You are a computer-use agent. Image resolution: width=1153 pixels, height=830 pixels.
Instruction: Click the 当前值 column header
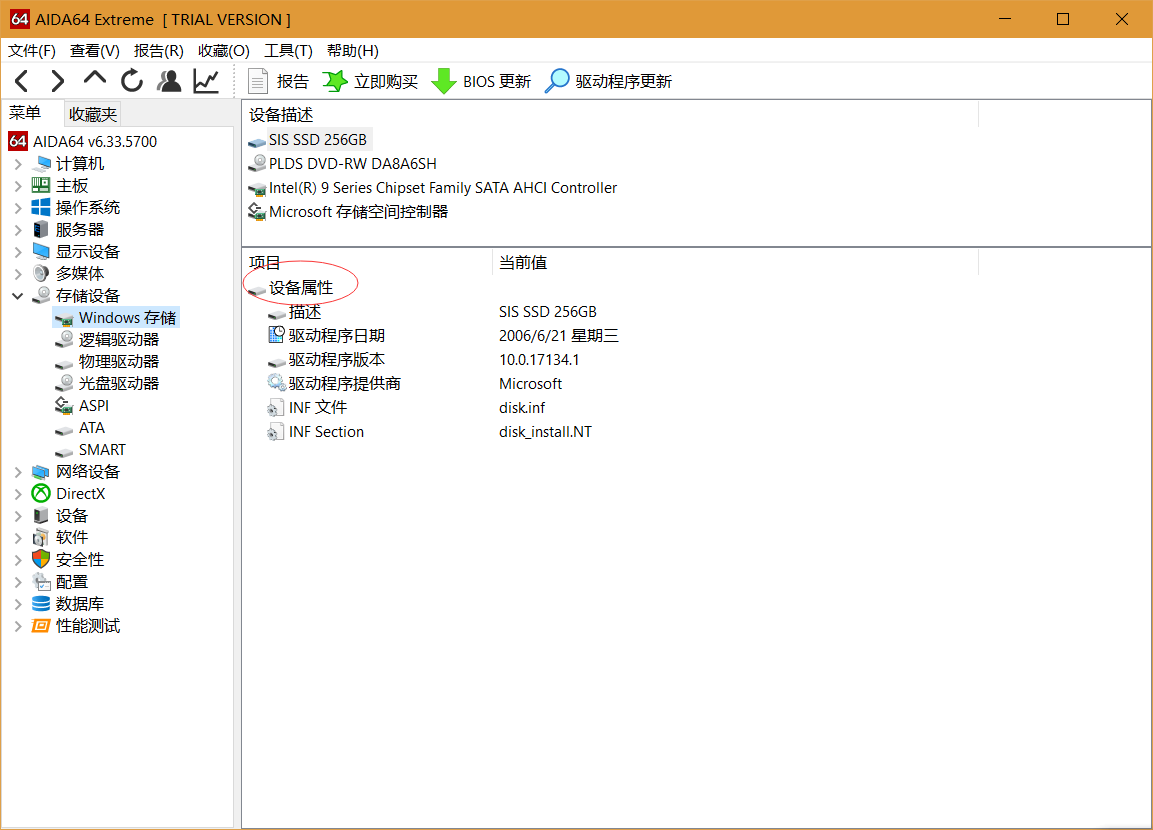pos(523,263)
